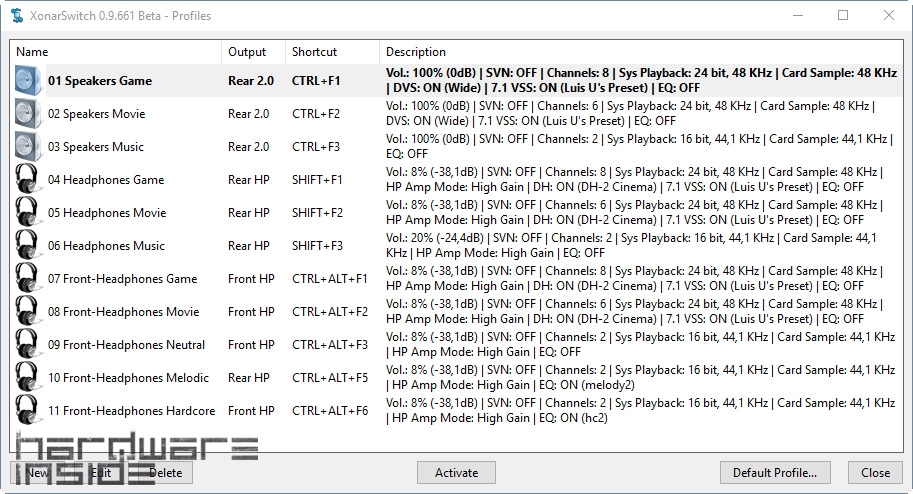Click 'Rear 2.0' output of 01 Speakers Game

click(x=251, y=81)
